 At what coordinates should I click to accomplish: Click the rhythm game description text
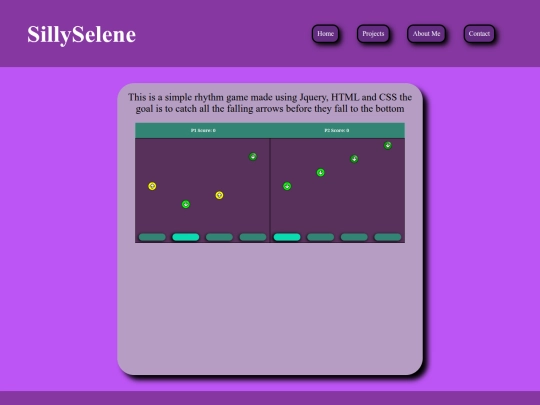point(270,103)
